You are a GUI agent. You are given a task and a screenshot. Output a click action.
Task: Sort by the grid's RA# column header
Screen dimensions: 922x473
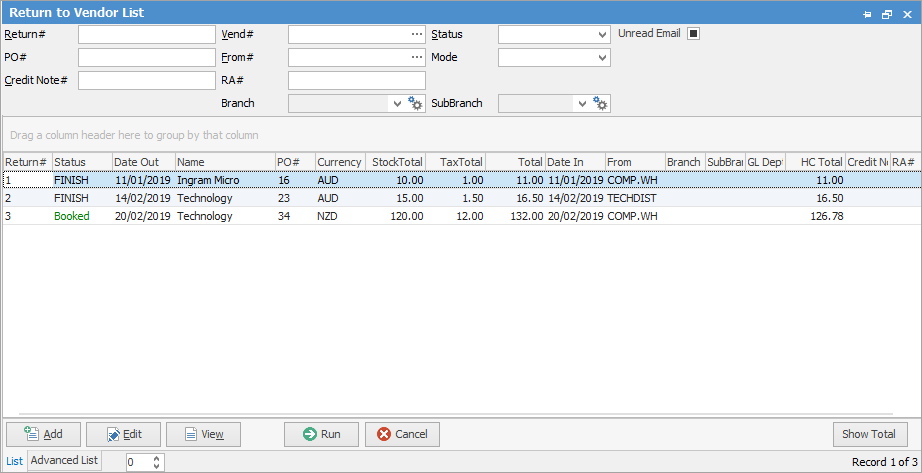click(x=904, y=162)
